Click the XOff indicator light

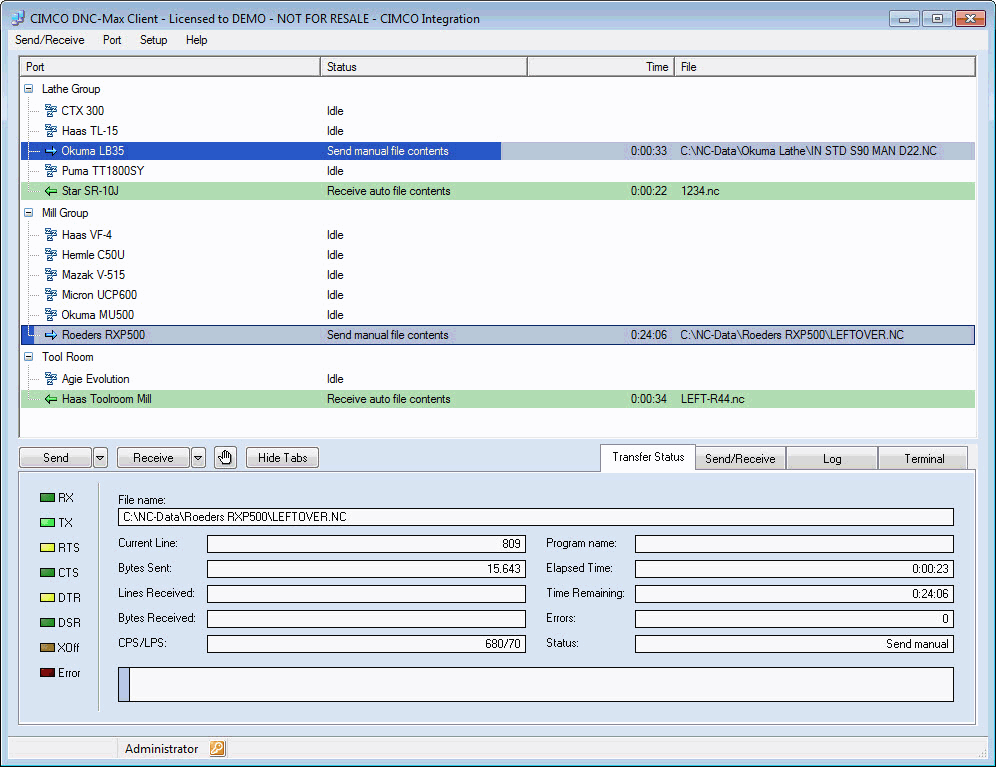(48, 648)
